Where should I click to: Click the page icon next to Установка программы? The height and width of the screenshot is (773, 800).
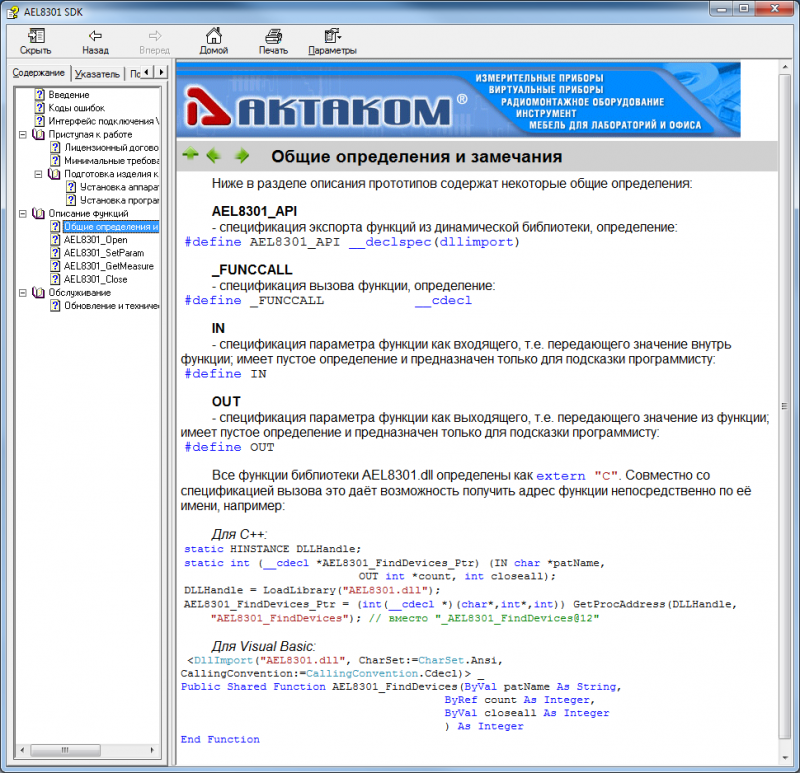click(71, 200)
